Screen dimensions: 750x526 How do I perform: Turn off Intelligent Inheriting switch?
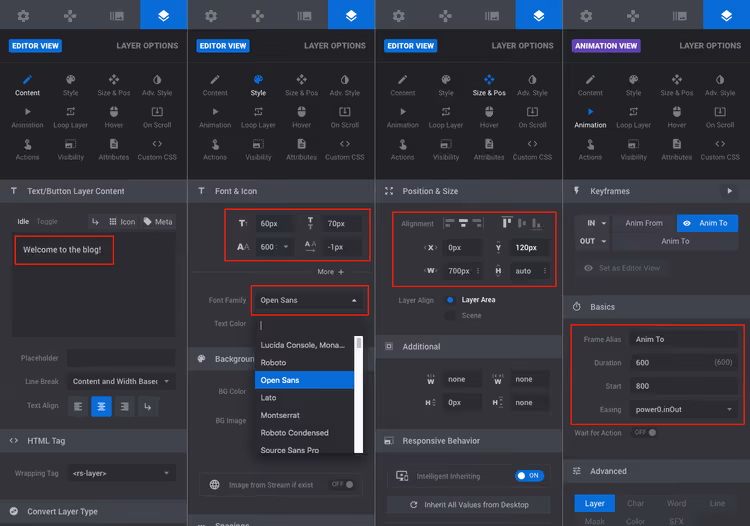(x=529, y=476)
